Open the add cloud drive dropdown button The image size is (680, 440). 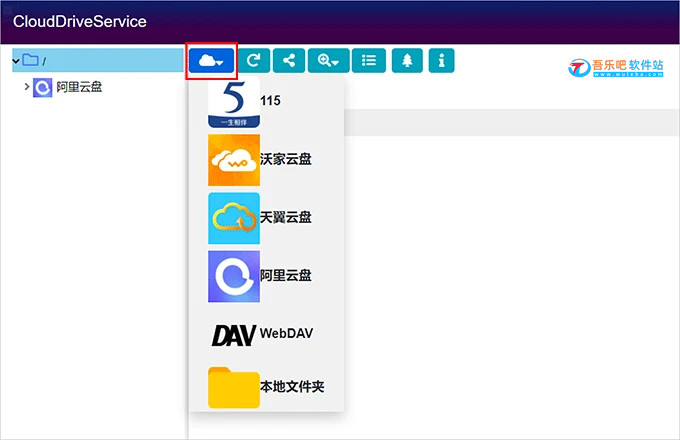pyautogui.click(x=211, y=61)
